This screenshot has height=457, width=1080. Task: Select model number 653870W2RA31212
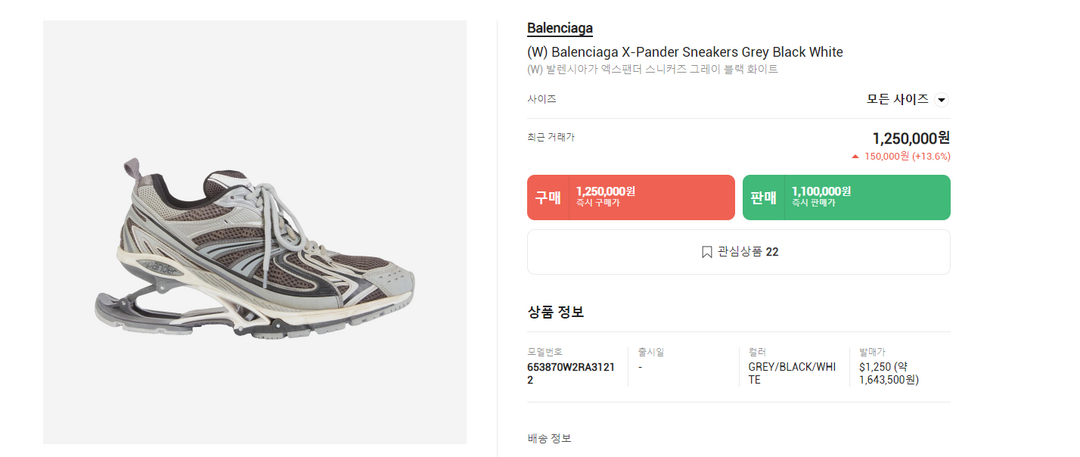[x=572, y=373]
